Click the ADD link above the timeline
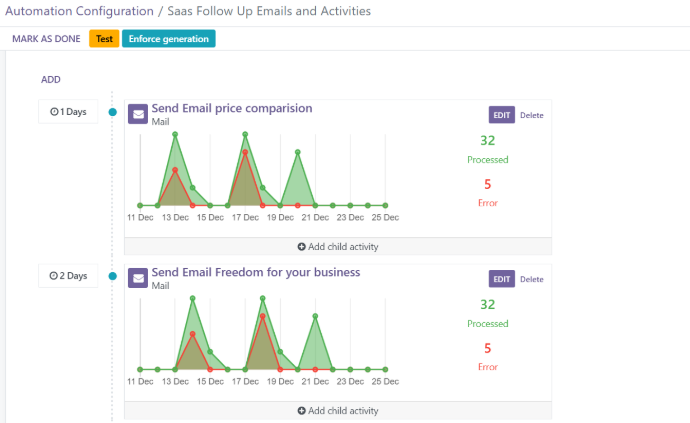Screen dimensions: 690x423 51,79
